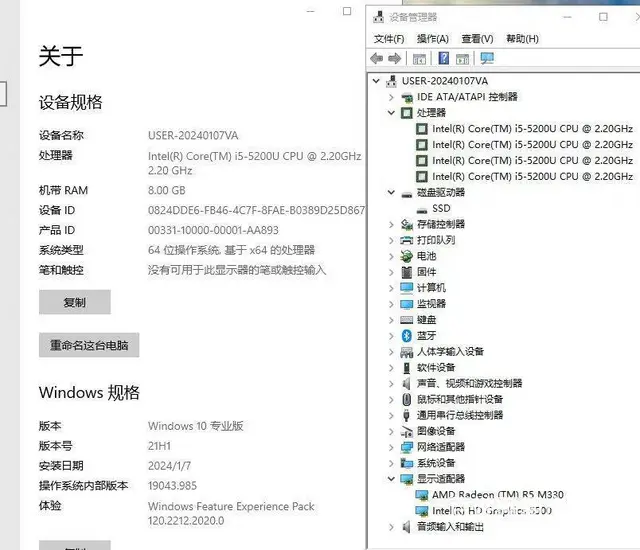
Task: Click the OS build 19043.985 value
Action: pyautogui.click(x=172, y=486)
